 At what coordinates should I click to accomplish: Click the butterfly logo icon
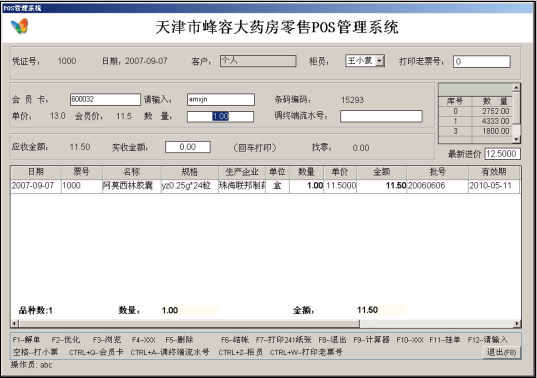(20, 26)
